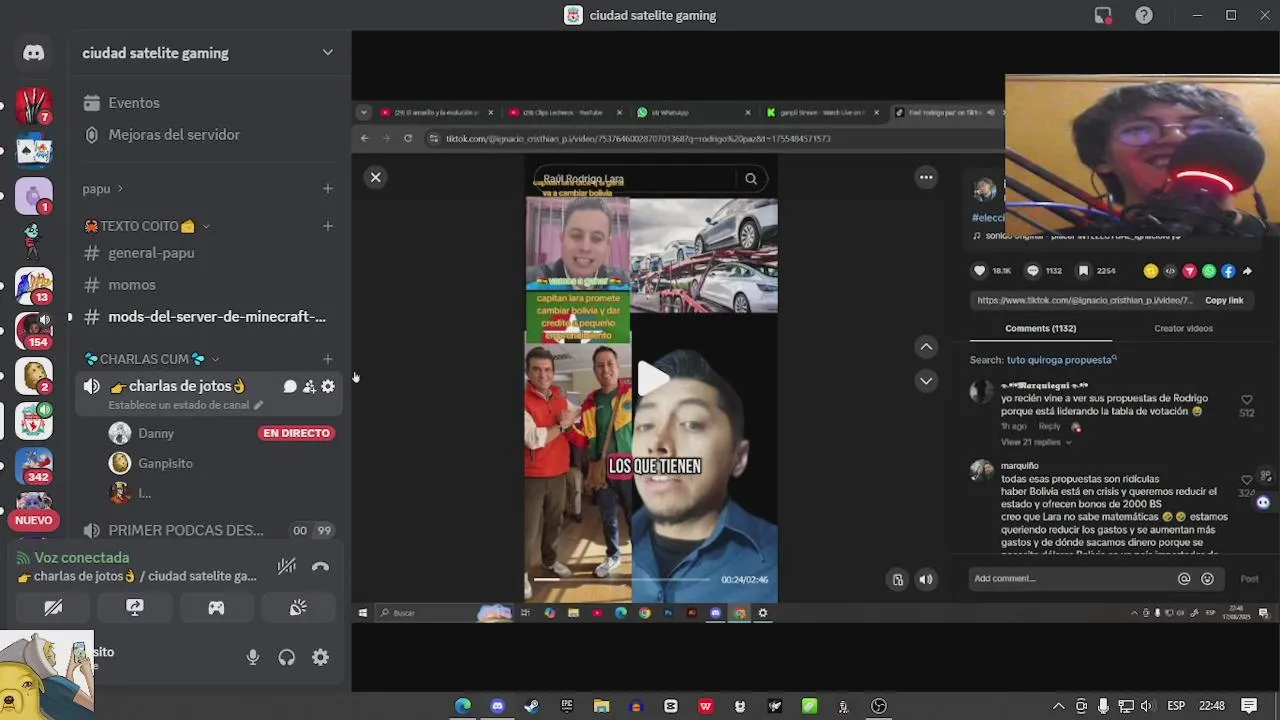Select user Ganpisito in voice channel
The image size is (1280, 720).
(165, 463)
